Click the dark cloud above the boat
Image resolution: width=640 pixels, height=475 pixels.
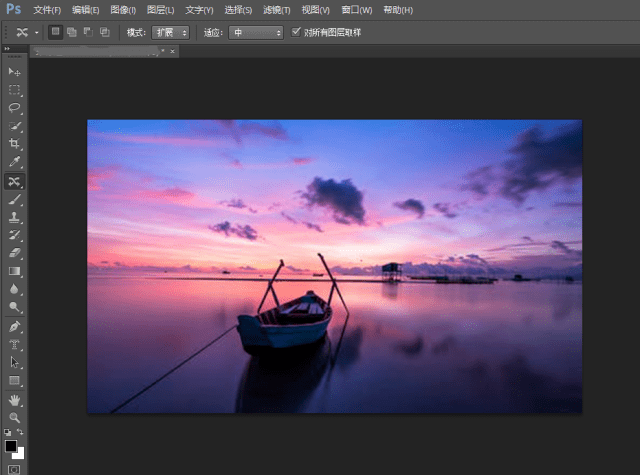[x=336, y=200]
